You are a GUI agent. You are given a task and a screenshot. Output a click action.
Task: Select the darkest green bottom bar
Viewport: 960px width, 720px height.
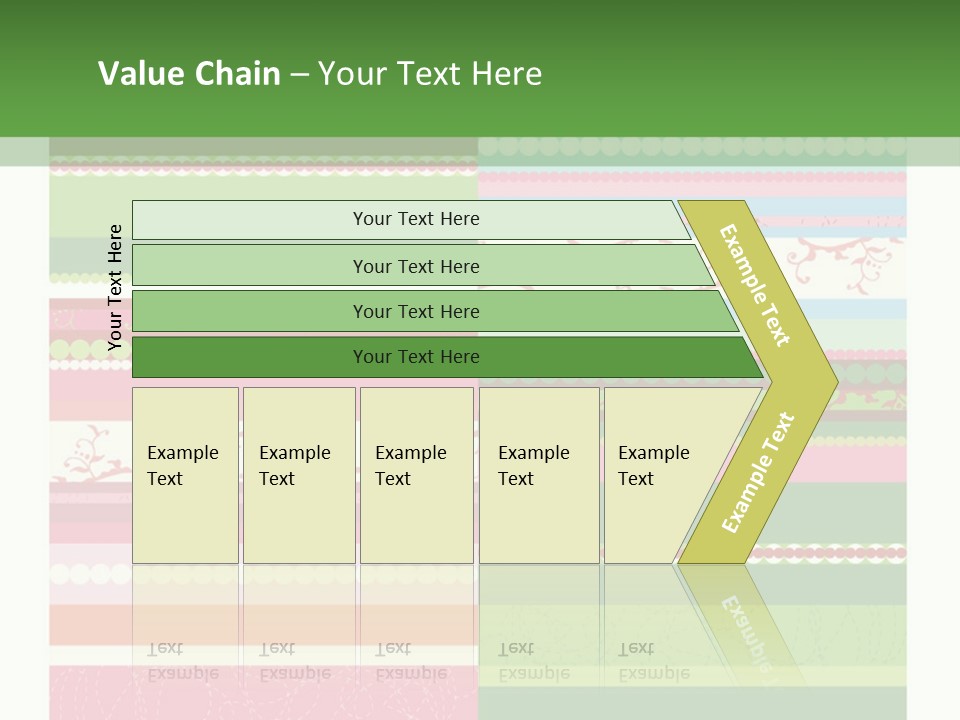tap(415, 357)
